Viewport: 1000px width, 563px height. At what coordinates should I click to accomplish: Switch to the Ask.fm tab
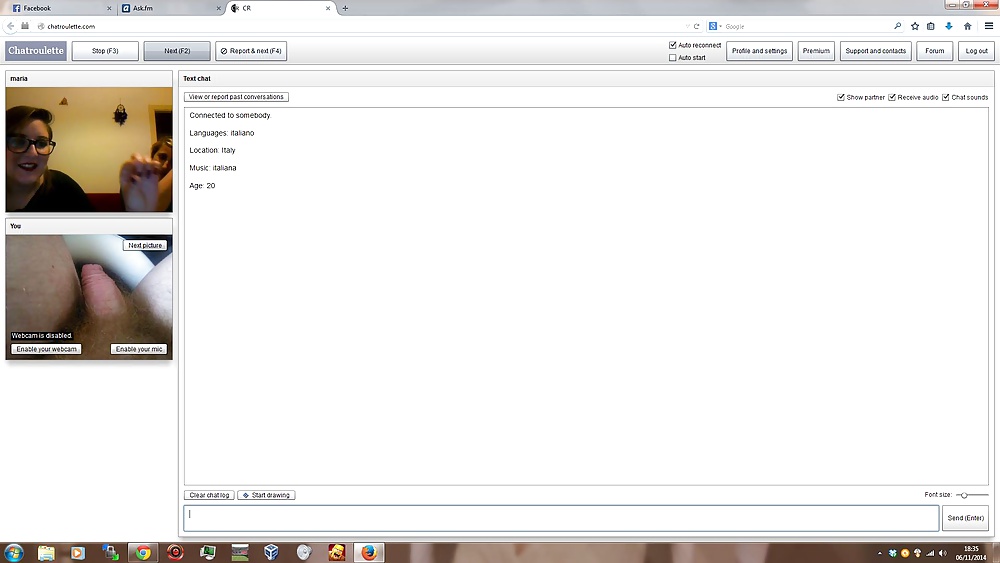pos(165,8)
